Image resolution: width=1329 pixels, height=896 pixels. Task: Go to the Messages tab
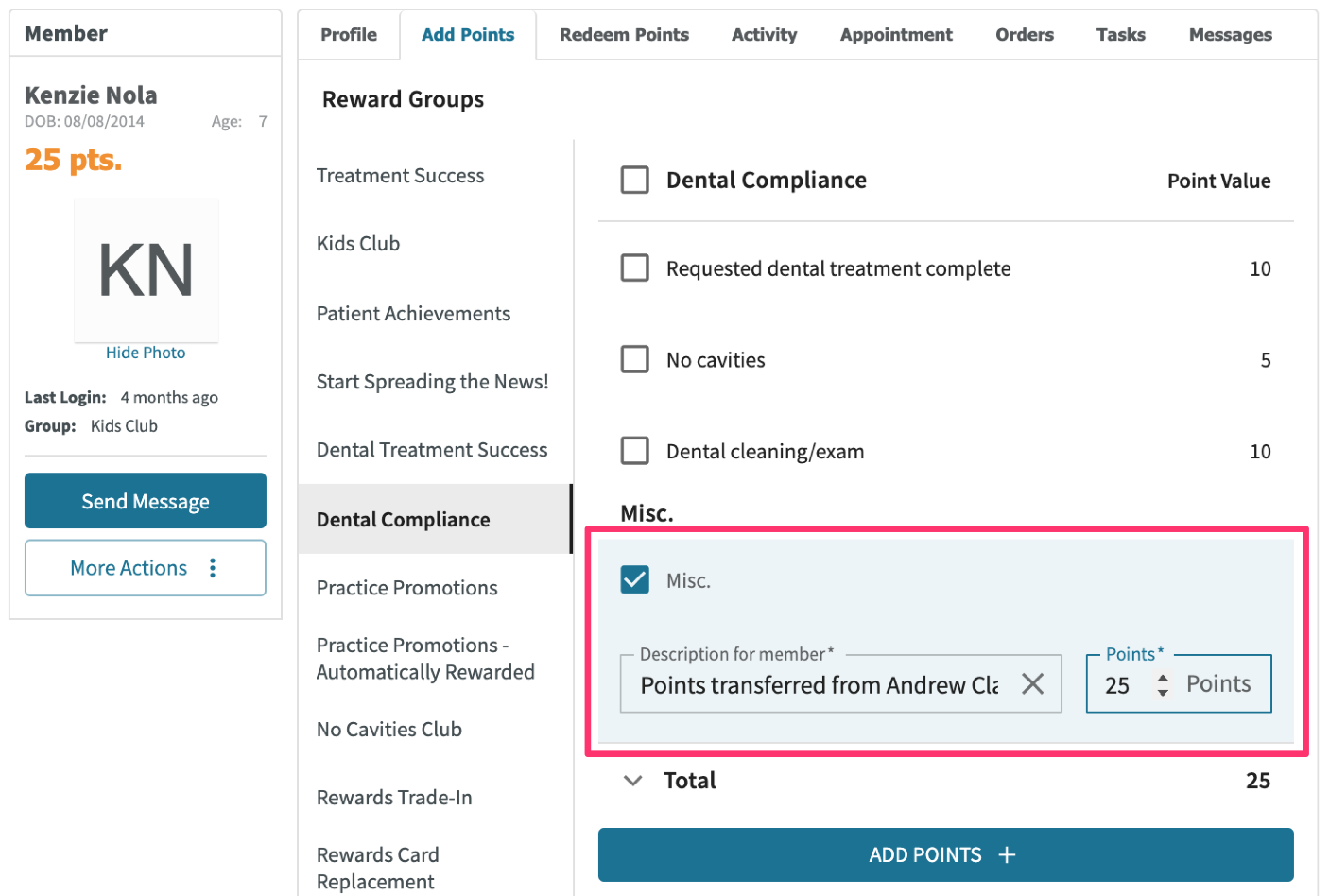pyautogui.click(x=1230, y=35)
